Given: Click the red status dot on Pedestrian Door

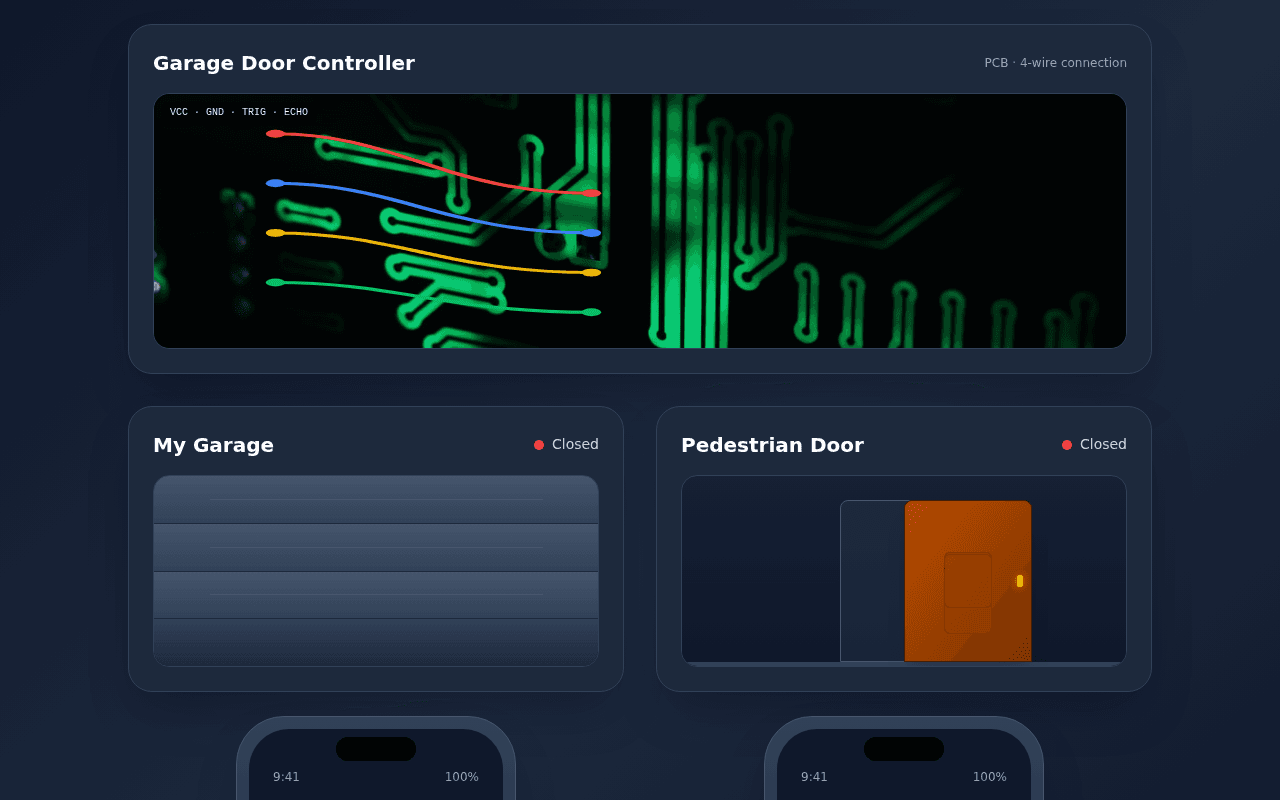Looking at the screenshot, I should 1067,445.
